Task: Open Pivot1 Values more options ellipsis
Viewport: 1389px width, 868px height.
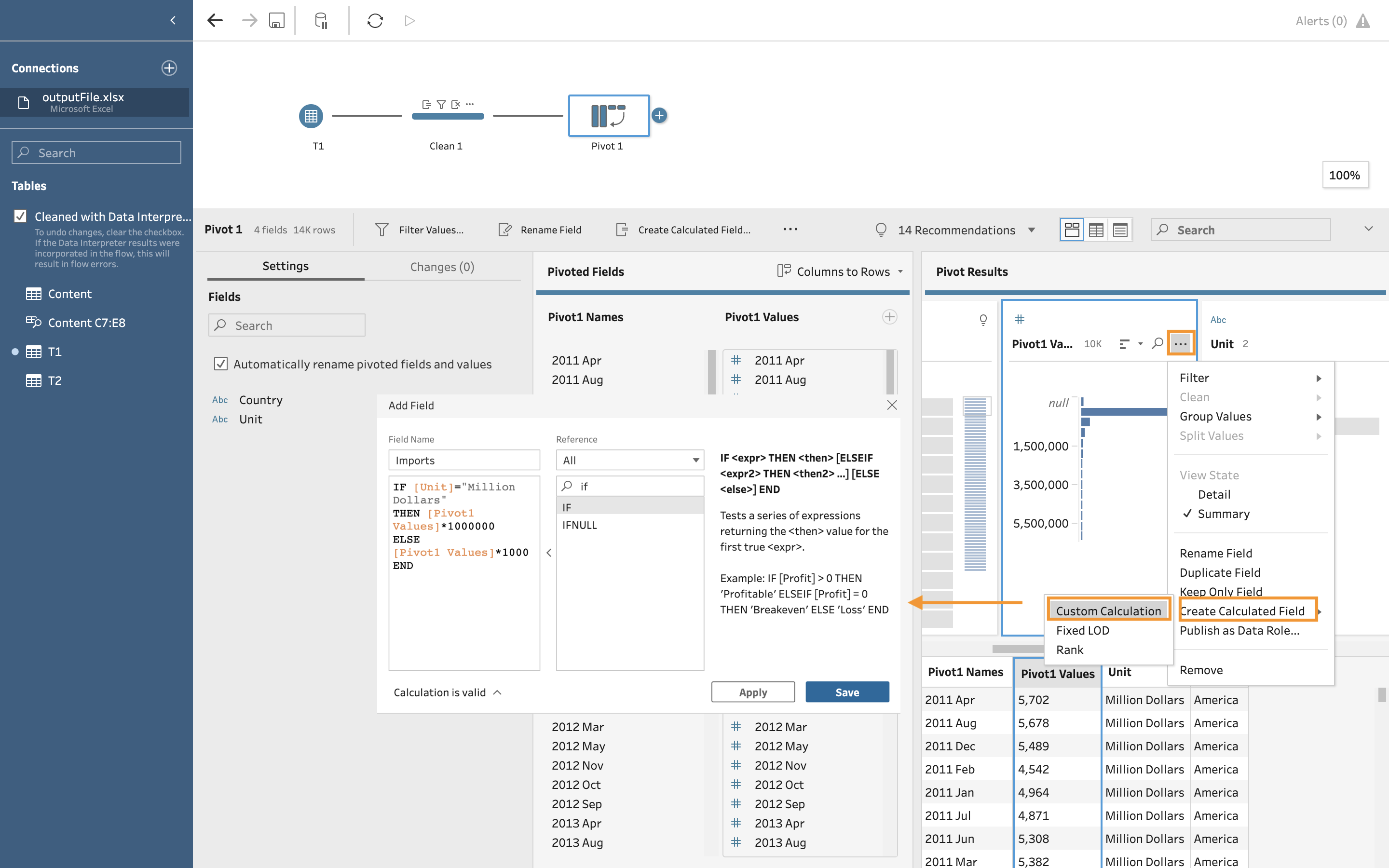Action: [x=1180, y=344]
